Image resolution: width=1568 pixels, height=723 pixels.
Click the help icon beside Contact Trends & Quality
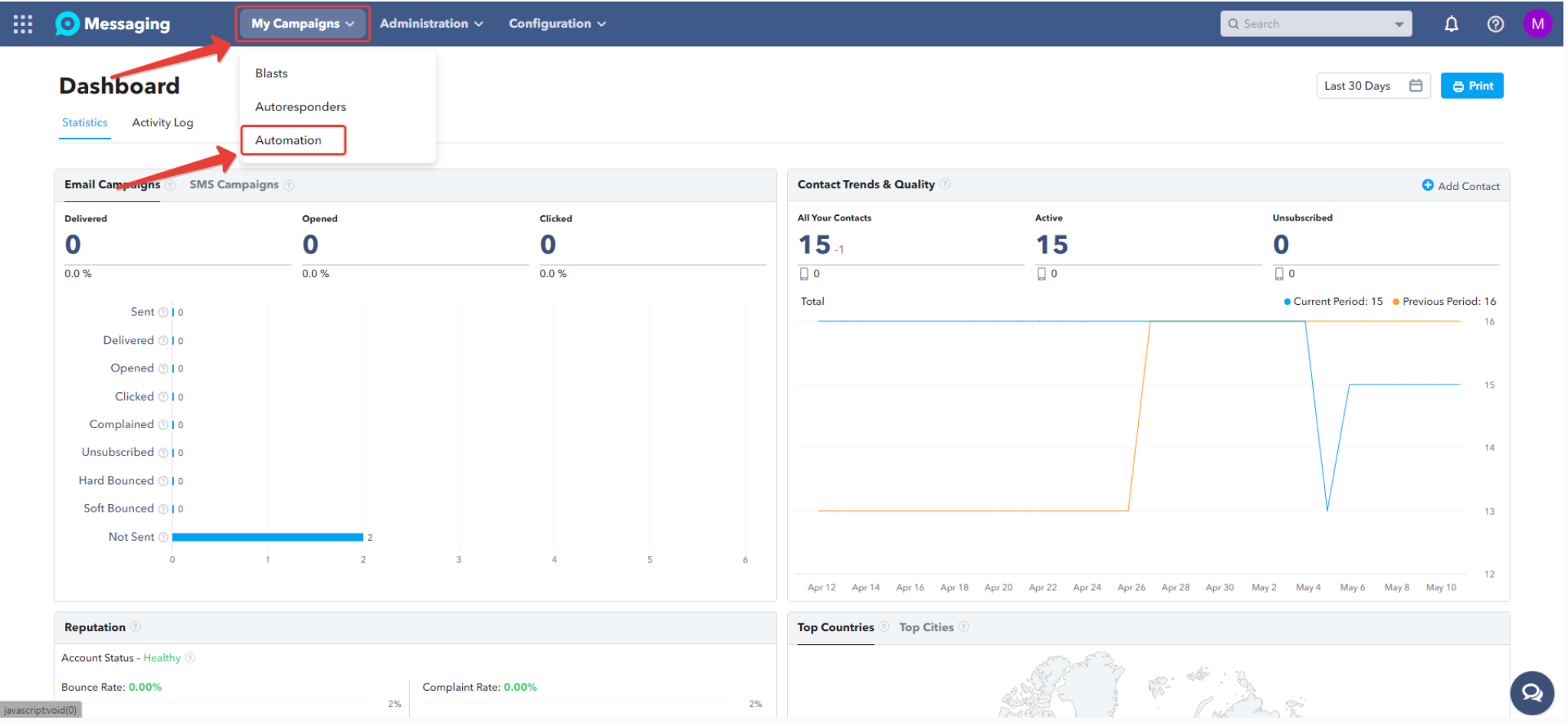tap(945, 184)
